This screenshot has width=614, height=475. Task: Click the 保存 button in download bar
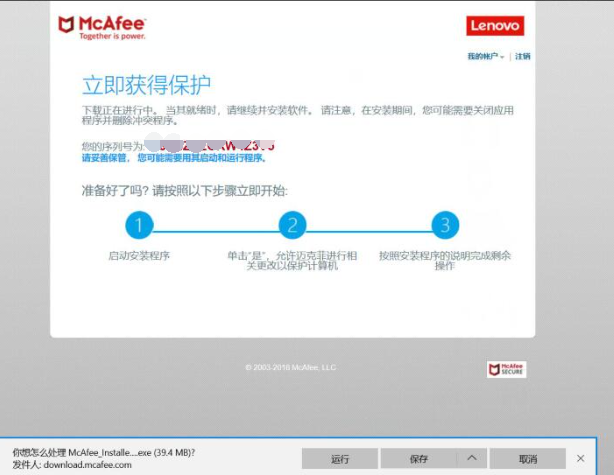[x=419, y=459]
